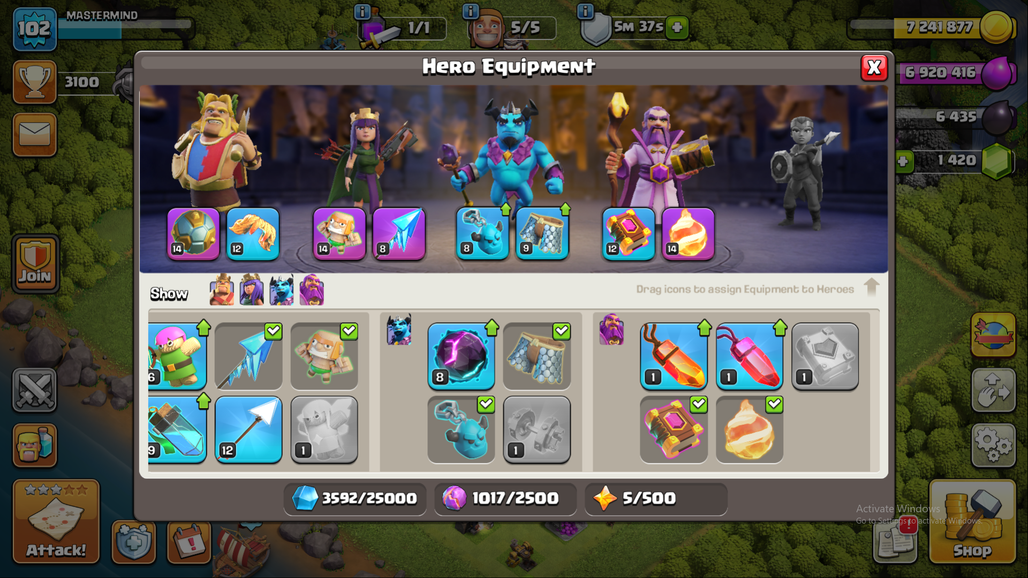Select the Healing Tome locked equipment
This screenshot has width=1028, height=578.
[825, 356]
